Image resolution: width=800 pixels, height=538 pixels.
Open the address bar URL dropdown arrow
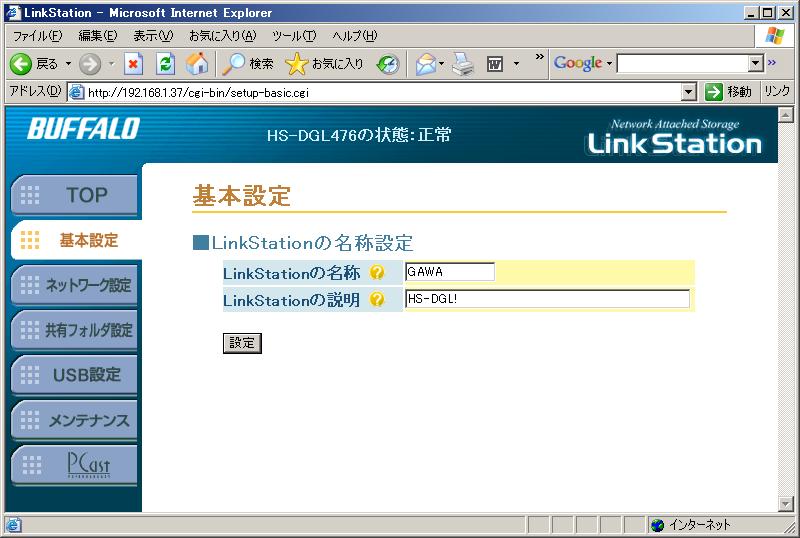[x=689, y=92]
